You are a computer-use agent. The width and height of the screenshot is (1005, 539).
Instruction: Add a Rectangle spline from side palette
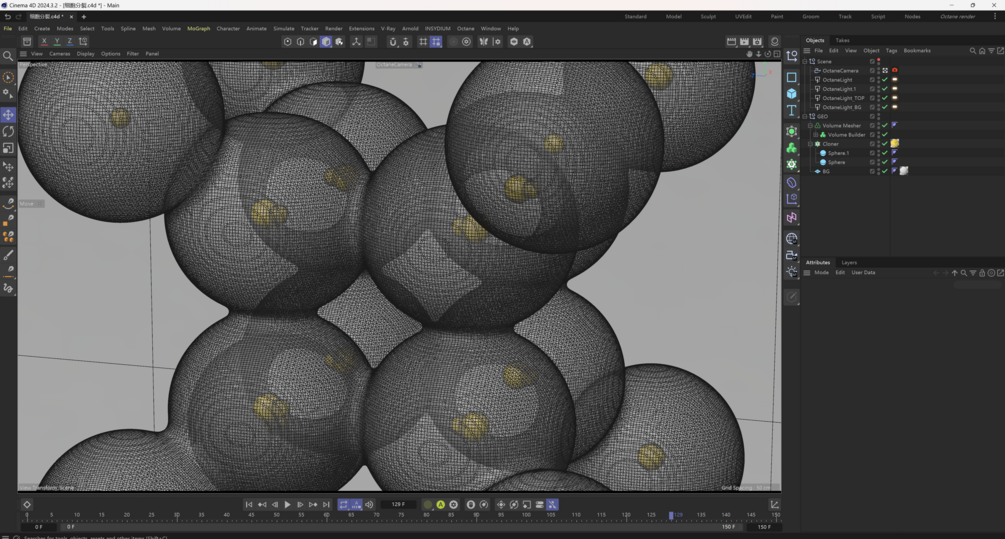[792, 77]
